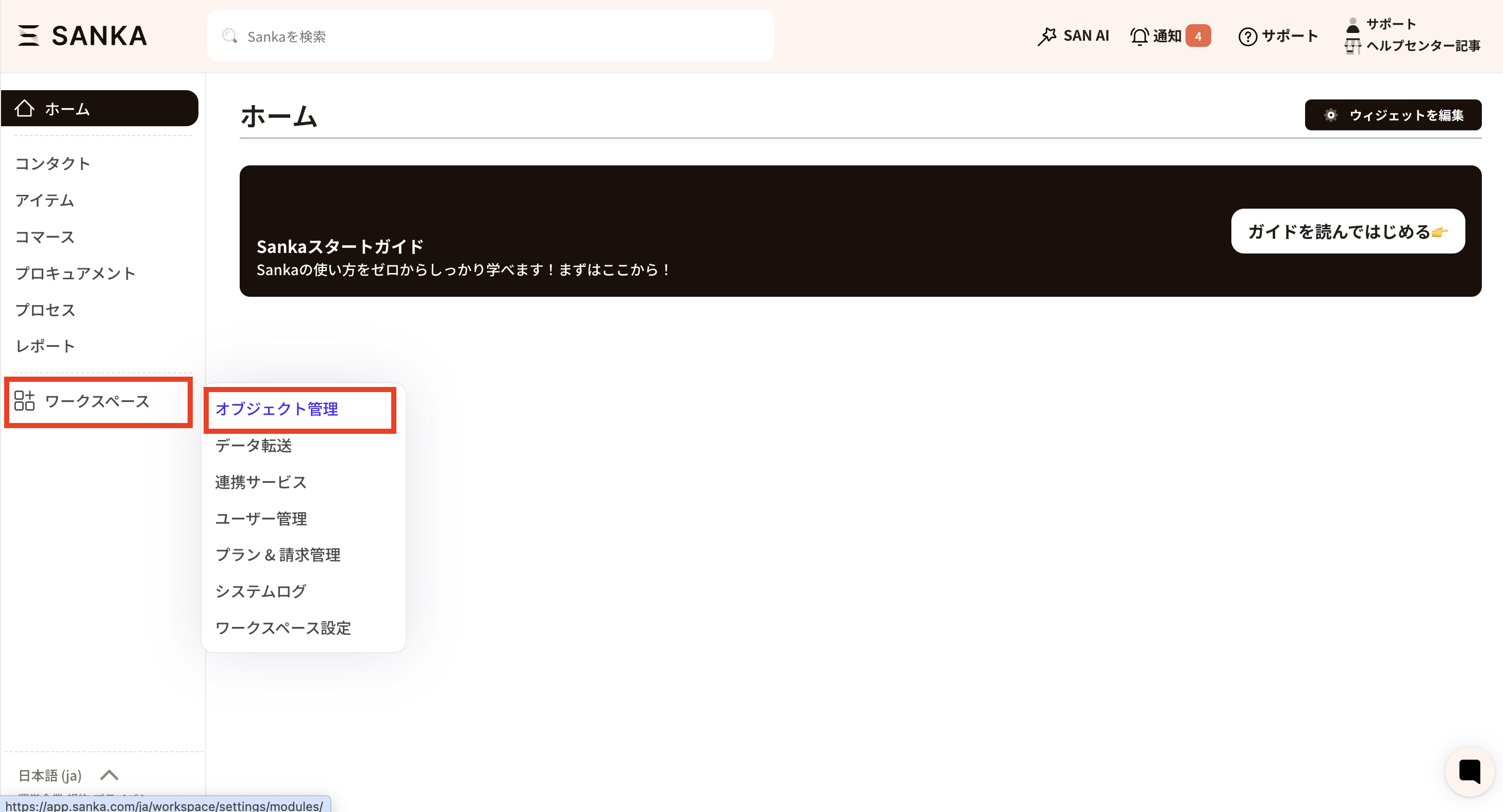
Task: Click the Sankaを検索 search field
Action: (x=490, y=36)
